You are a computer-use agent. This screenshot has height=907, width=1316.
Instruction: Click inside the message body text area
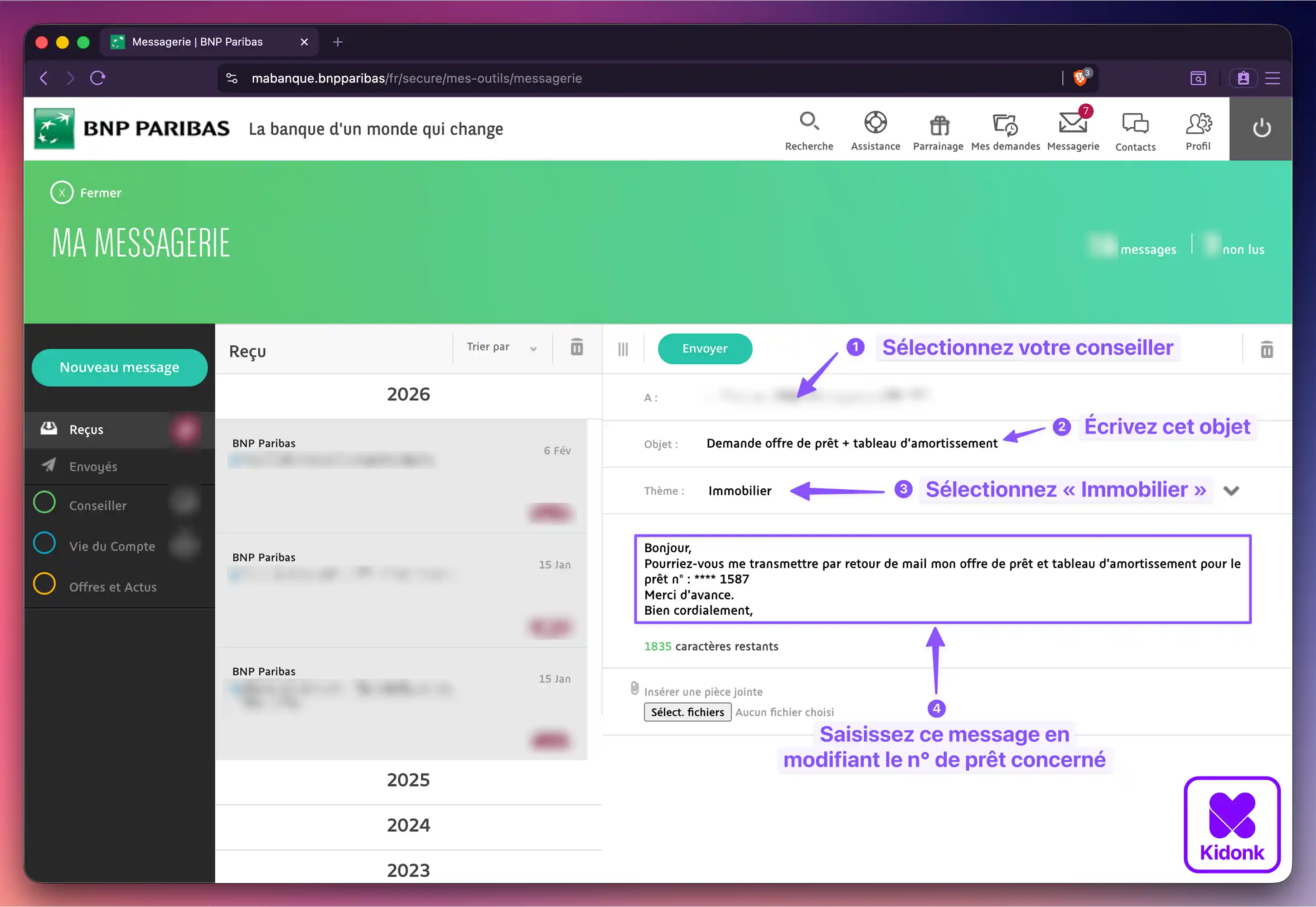tap(943, 579)
